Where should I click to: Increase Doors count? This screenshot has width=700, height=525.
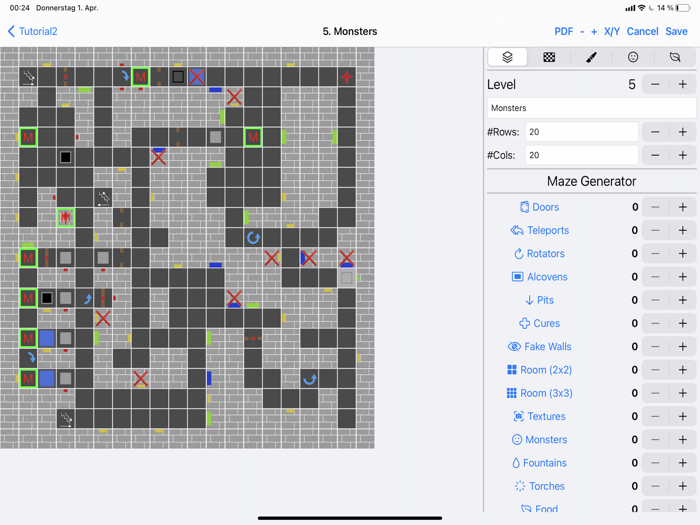click(683, 207)
